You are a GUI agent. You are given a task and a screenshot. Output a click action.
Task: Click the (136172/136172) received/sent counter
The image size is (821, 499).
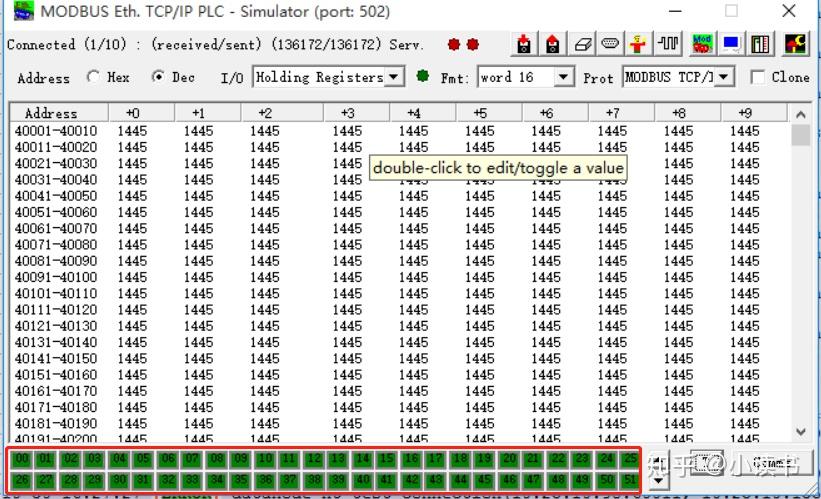326,45
